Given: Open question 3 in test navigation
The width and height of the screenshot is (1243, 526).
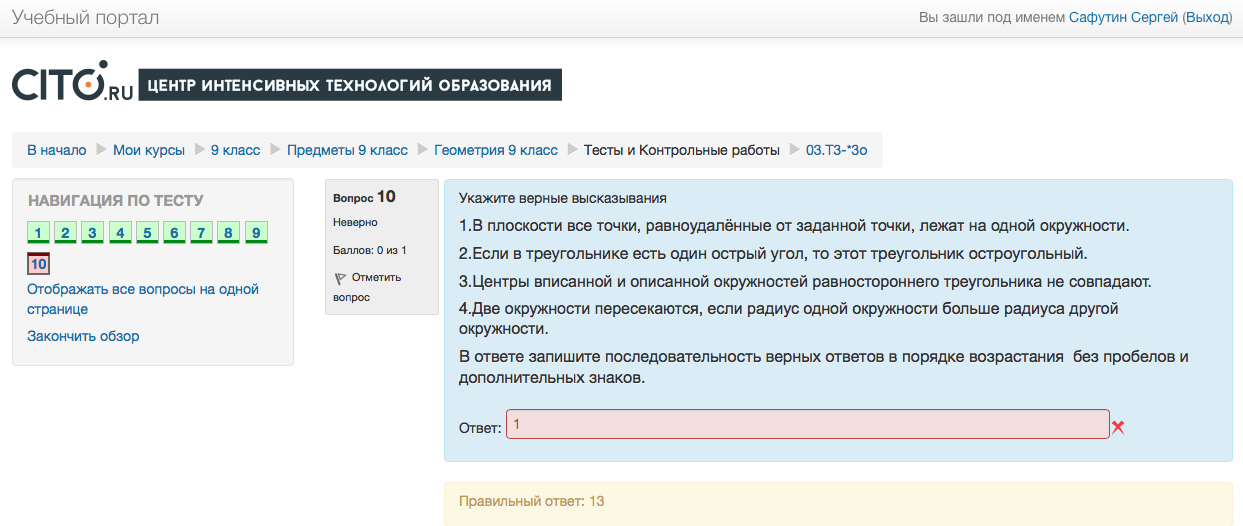Looking at the screenshot, I should pyautogui.click(x=93, y=233).
